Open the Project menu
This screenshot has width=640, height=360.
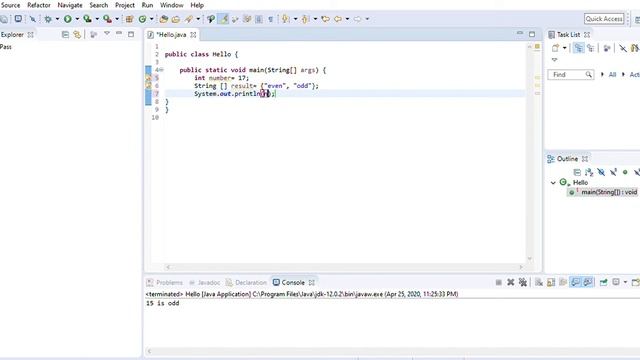[x=125, y=5]
